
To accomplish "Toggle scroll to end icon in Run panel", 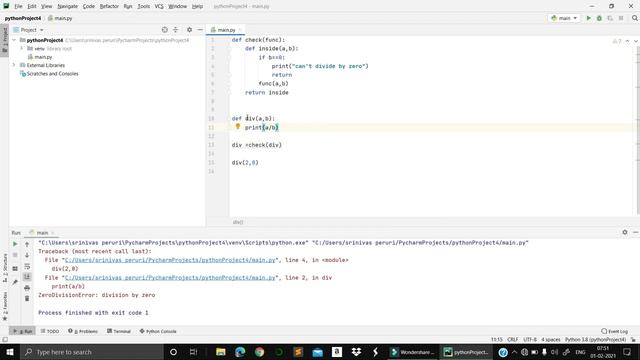I will 27,277.
